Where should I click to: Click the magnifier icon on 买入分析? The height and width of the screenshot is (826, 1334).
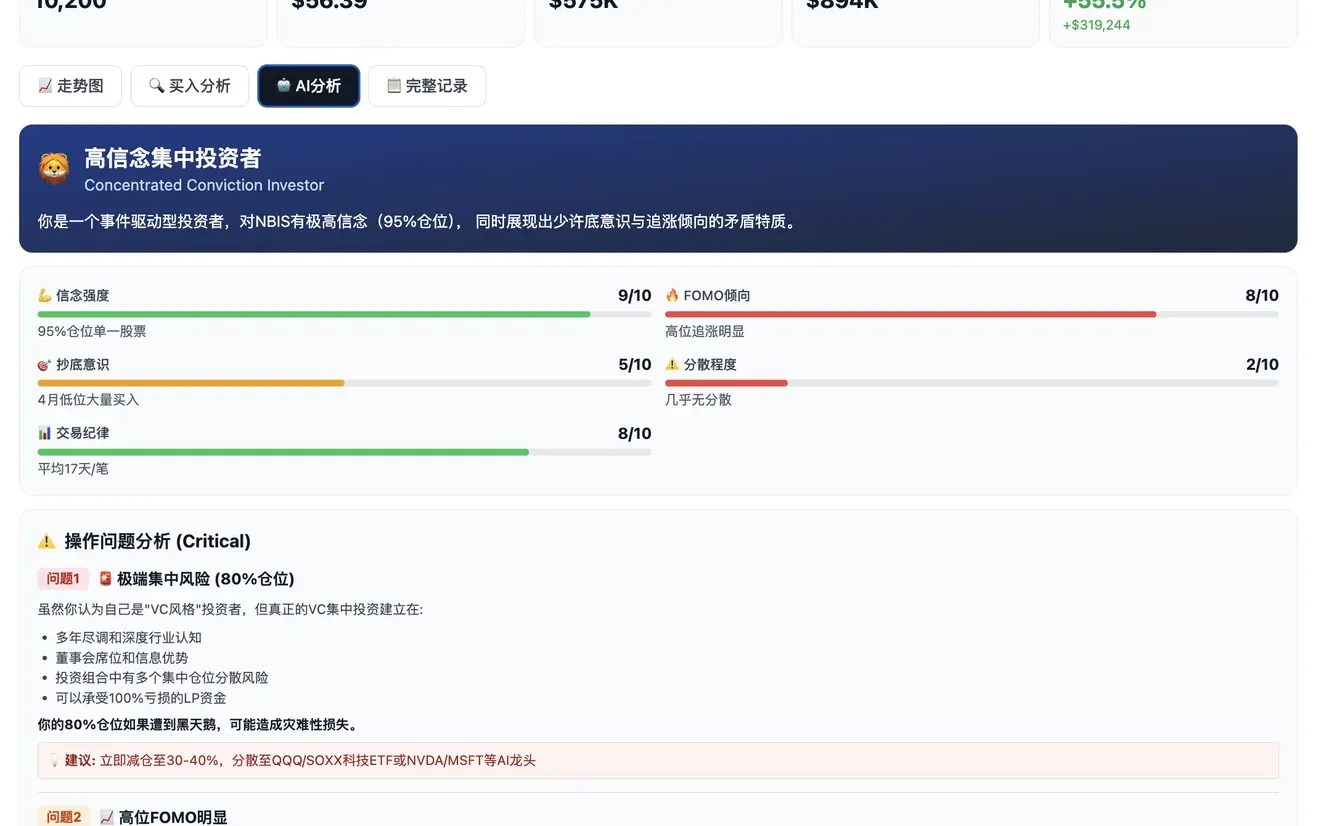tap(156, 86)
